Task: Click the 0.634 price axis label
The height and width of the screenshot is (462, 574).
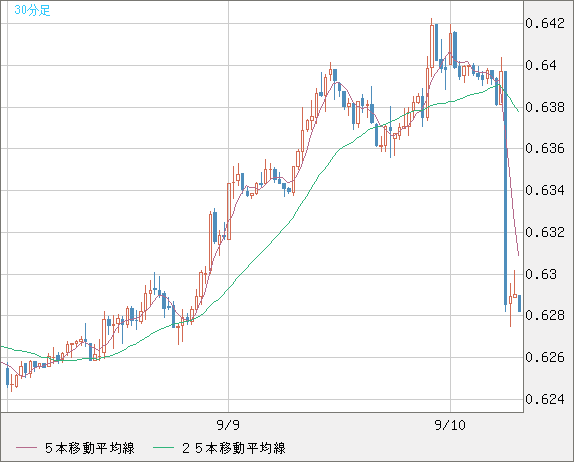Action: (x=545, y=190)
